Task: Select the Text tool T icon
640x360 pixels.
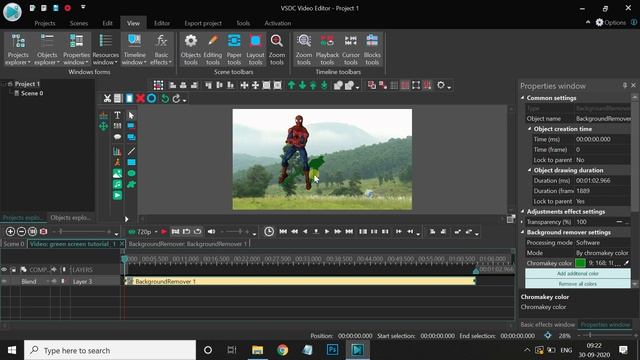Action: (117, 115)
